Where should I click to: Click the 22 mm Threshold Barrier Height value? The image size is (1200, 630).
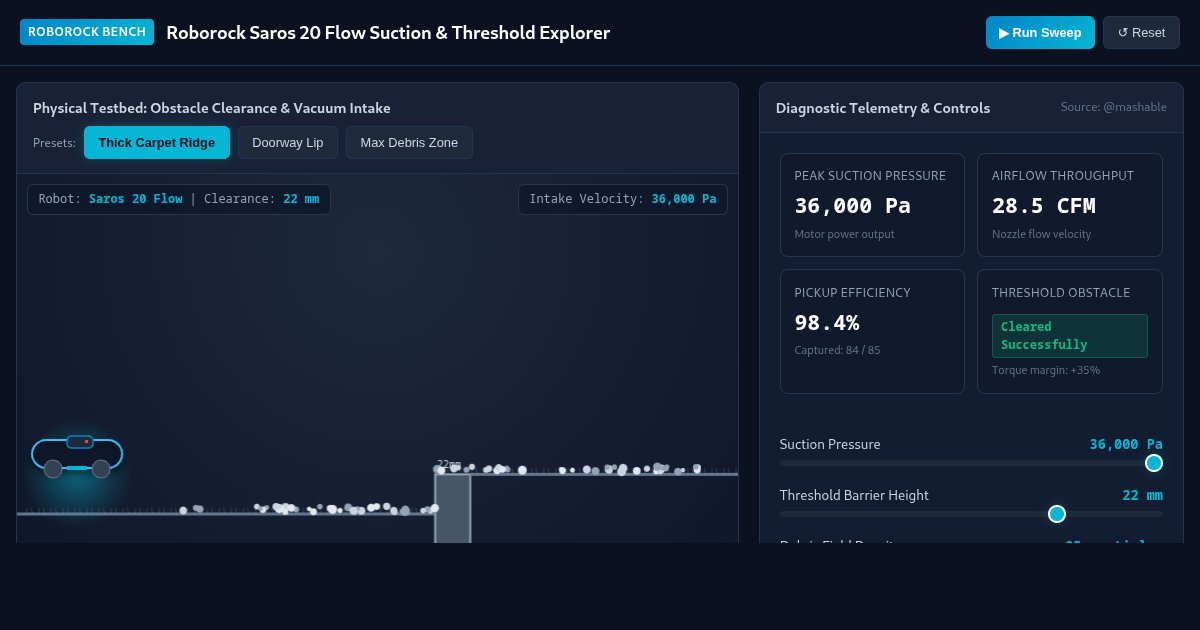pos(1142,495)
